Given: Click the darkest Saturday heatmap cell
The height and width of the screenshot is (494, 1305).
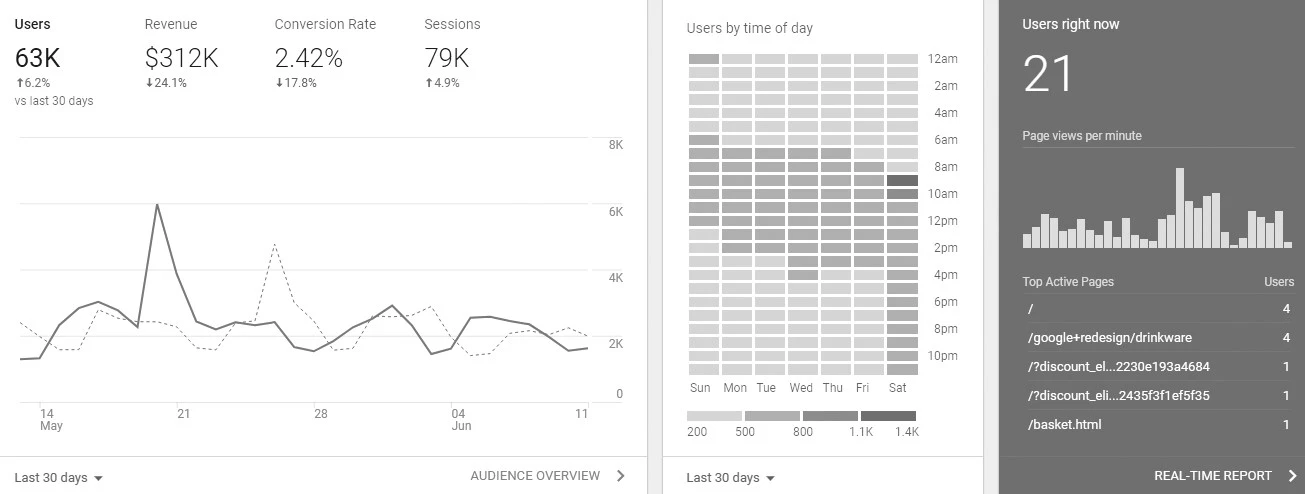Looking at the screenshot, I should click(902, 181).
